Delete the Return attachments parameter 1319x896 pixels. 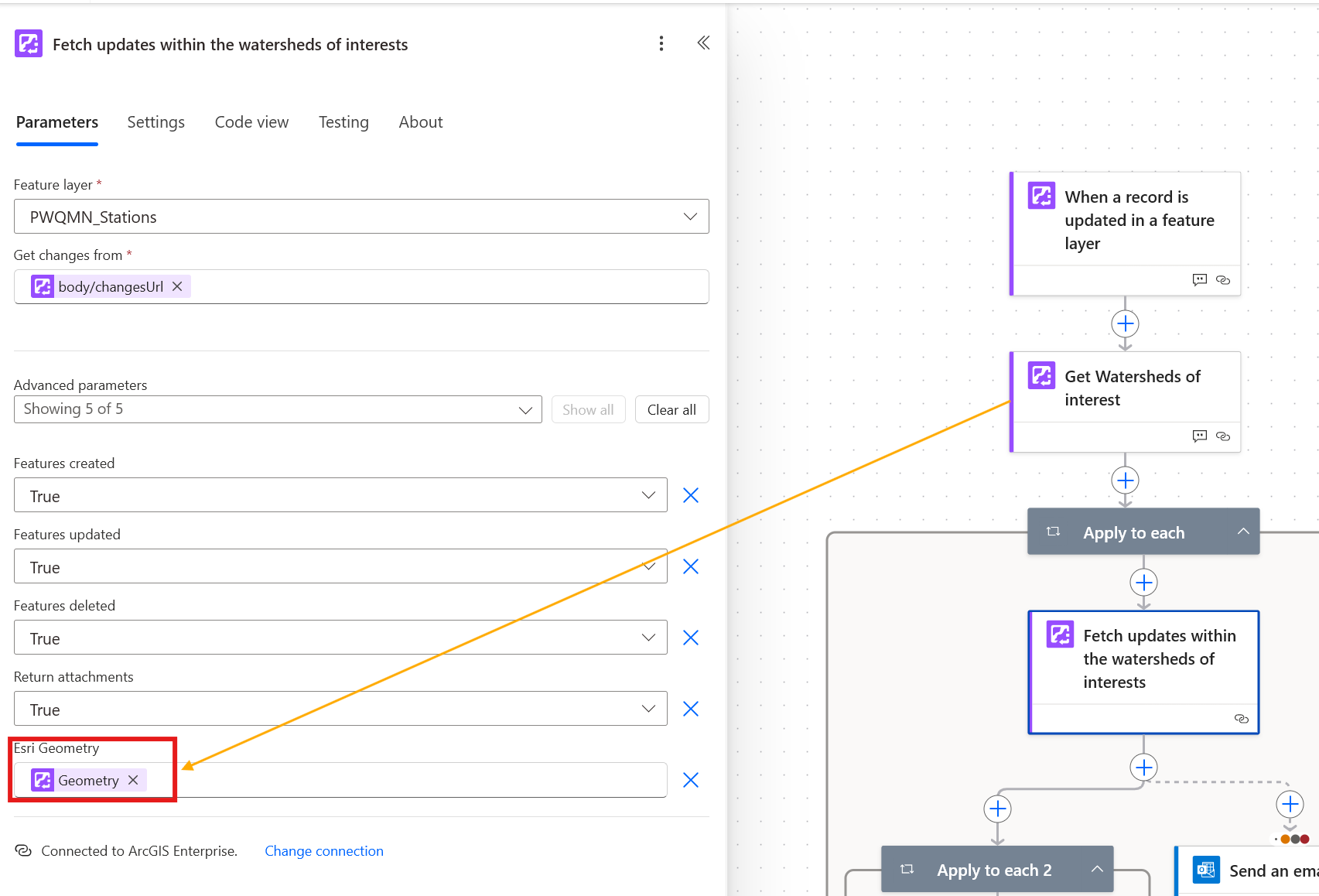pos(691,709)
